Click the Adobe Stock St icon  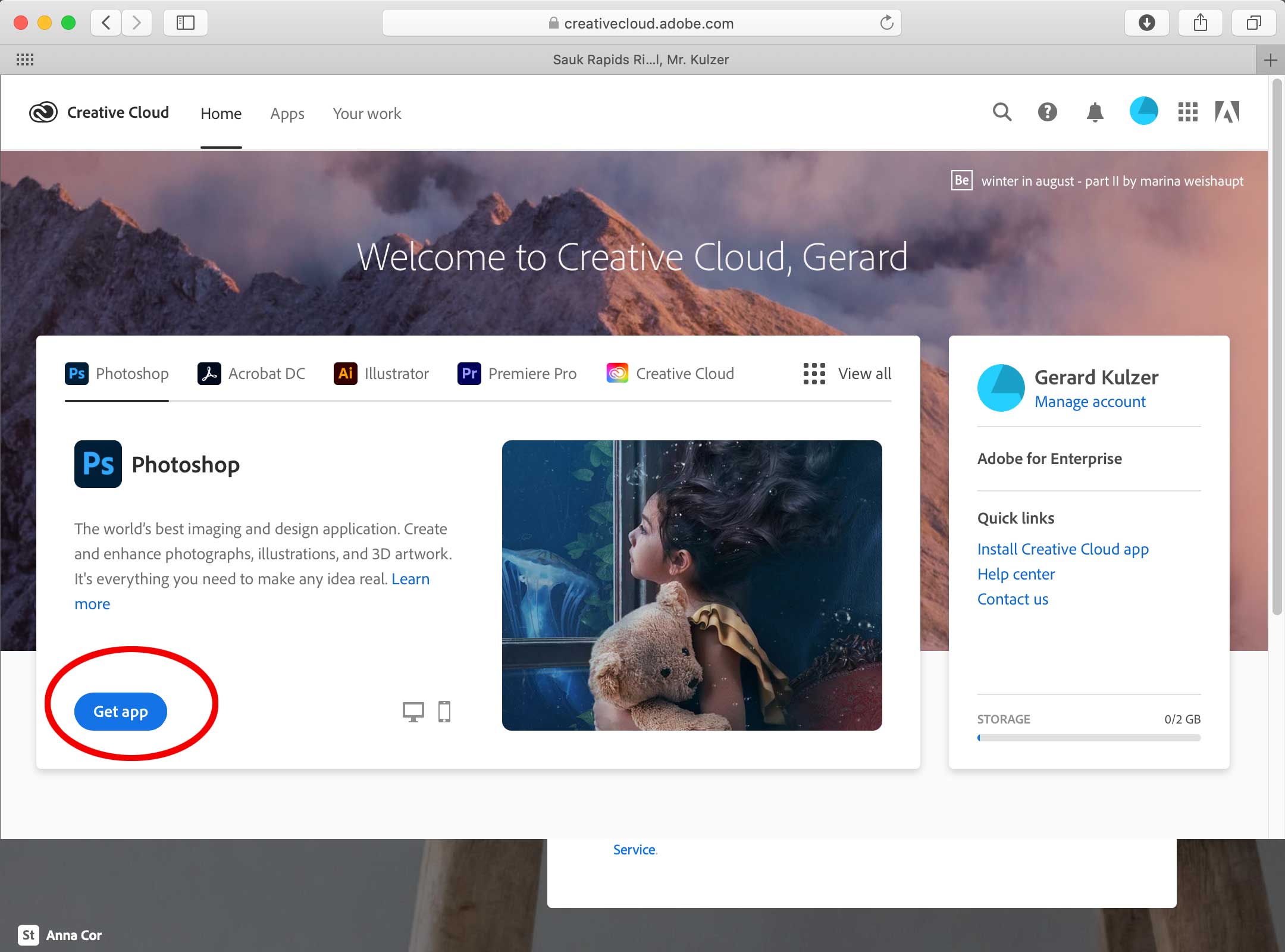point(29,935)
